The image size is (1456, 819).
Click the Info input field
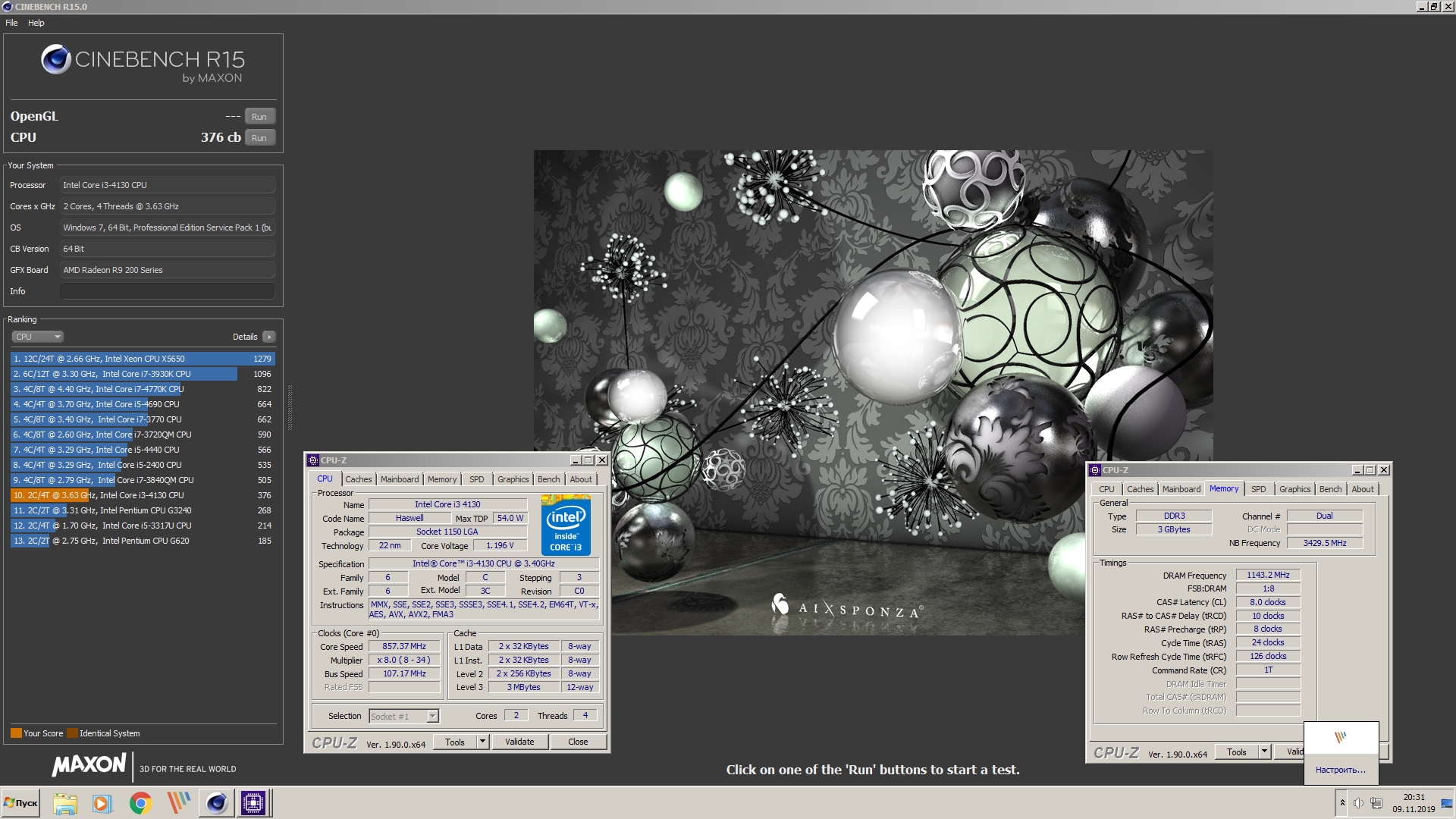click(168, 291)
